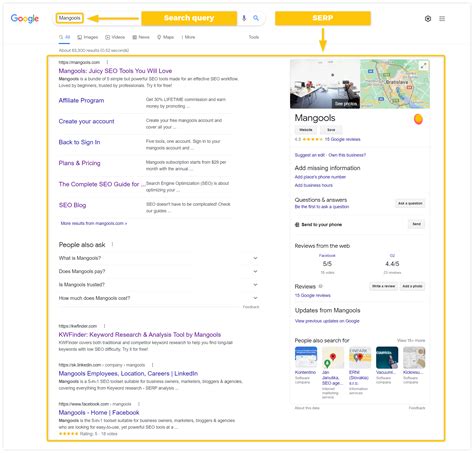Expand the 'What is Mangools?' question
Image resolution: width=474 pixels, height=453 pixels.
click(x=158, y=258)
